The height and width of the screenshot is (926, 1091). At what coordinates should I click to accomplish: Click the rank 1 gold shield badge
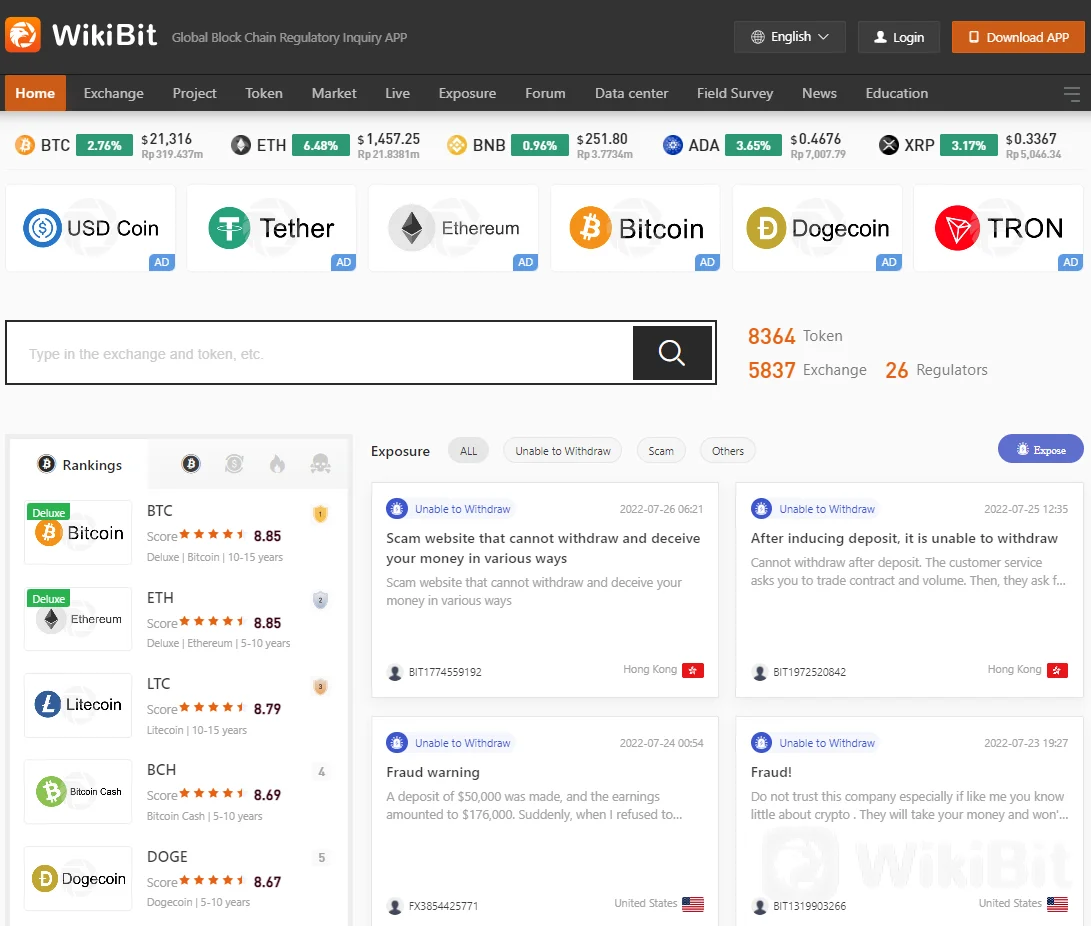(x=320, y=514)
